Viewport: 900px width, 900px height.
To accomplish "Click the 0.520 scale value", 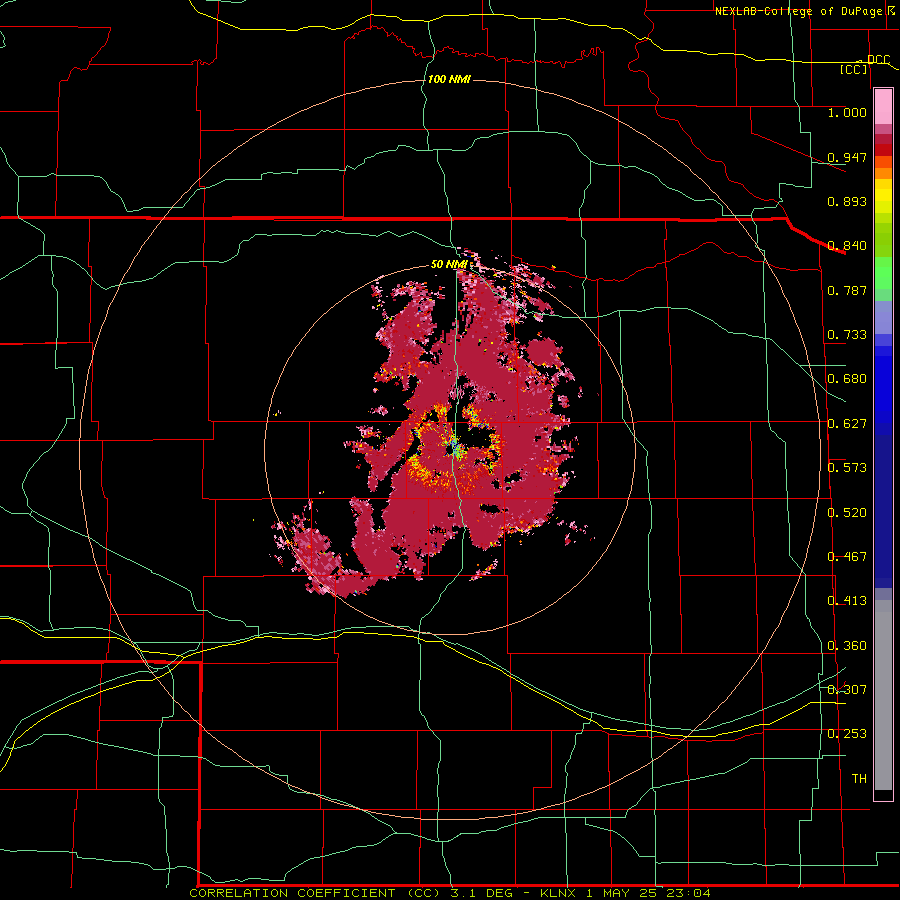I will click(x=847, y=513).
